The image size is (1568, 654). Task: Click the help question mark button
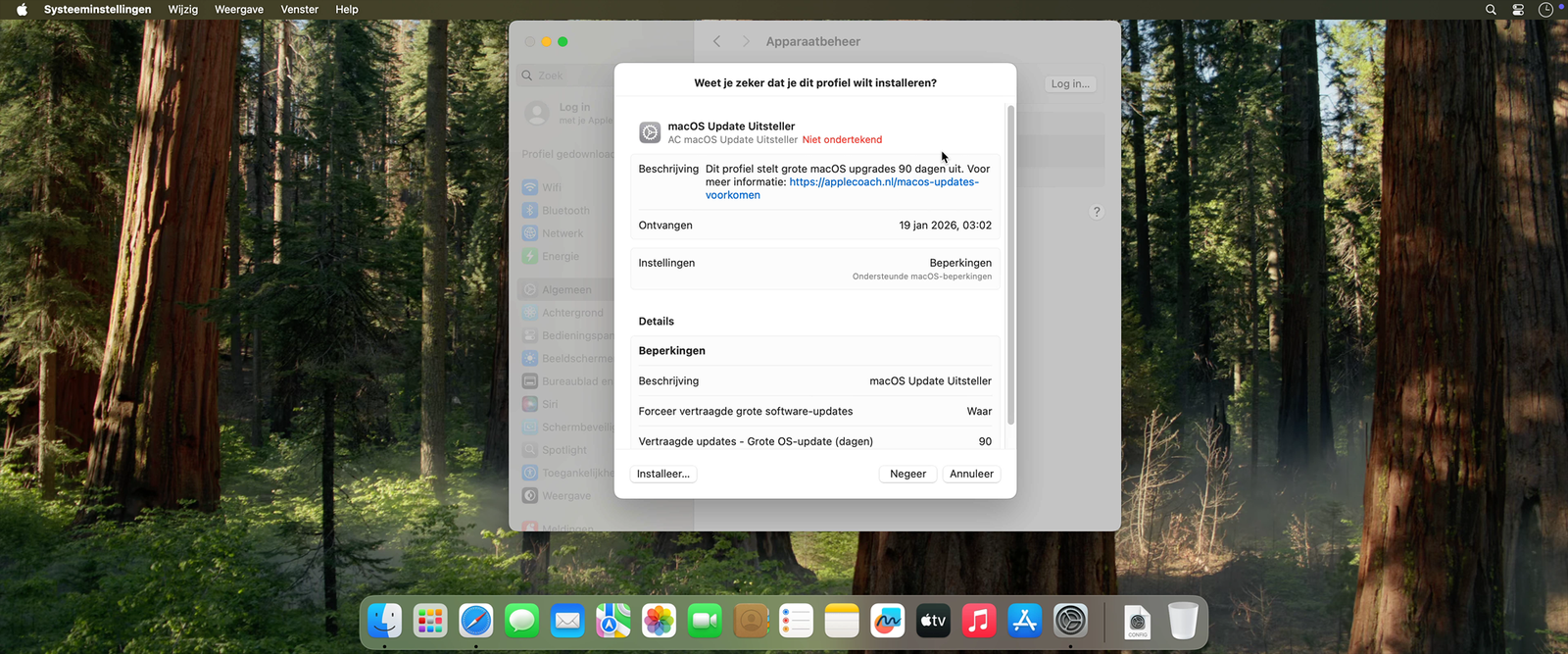[x=1097, y=212]
